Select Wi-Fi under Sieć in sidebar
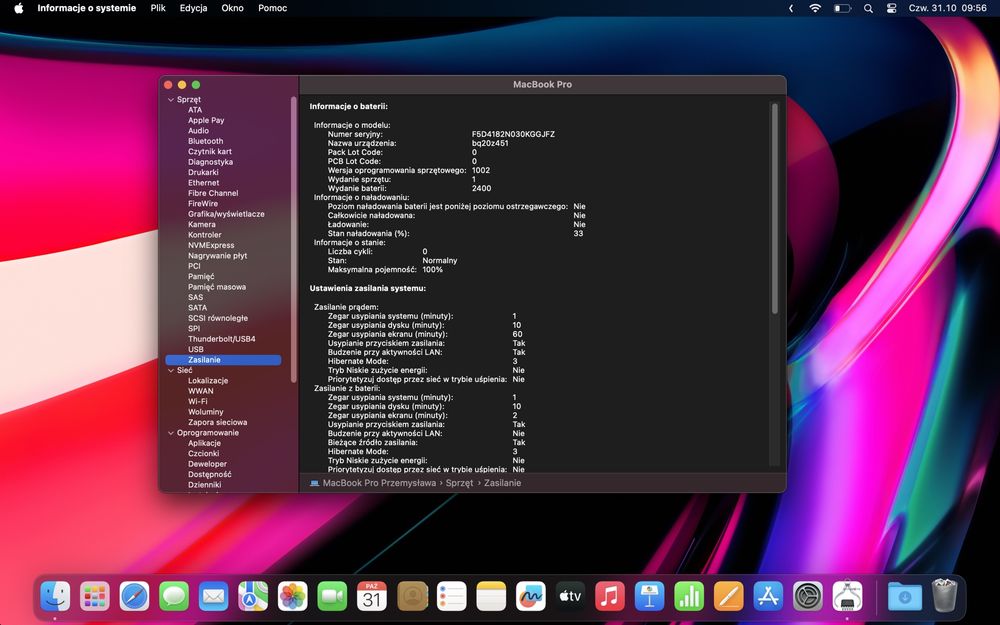This screenshot has width=1000, height=625. (x=197, y=401)
